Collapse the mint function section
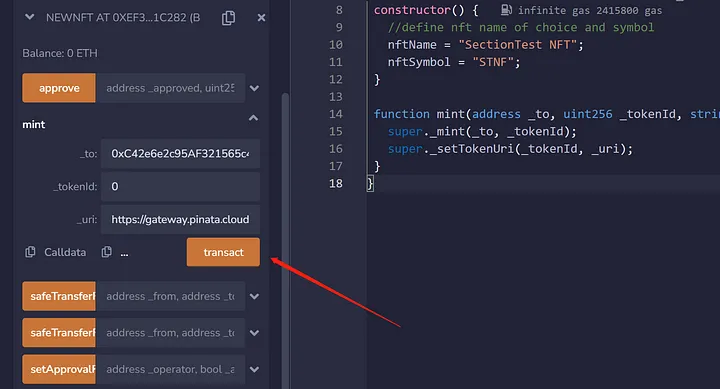This screenshot has height=389, width=720. pos(253,118)
